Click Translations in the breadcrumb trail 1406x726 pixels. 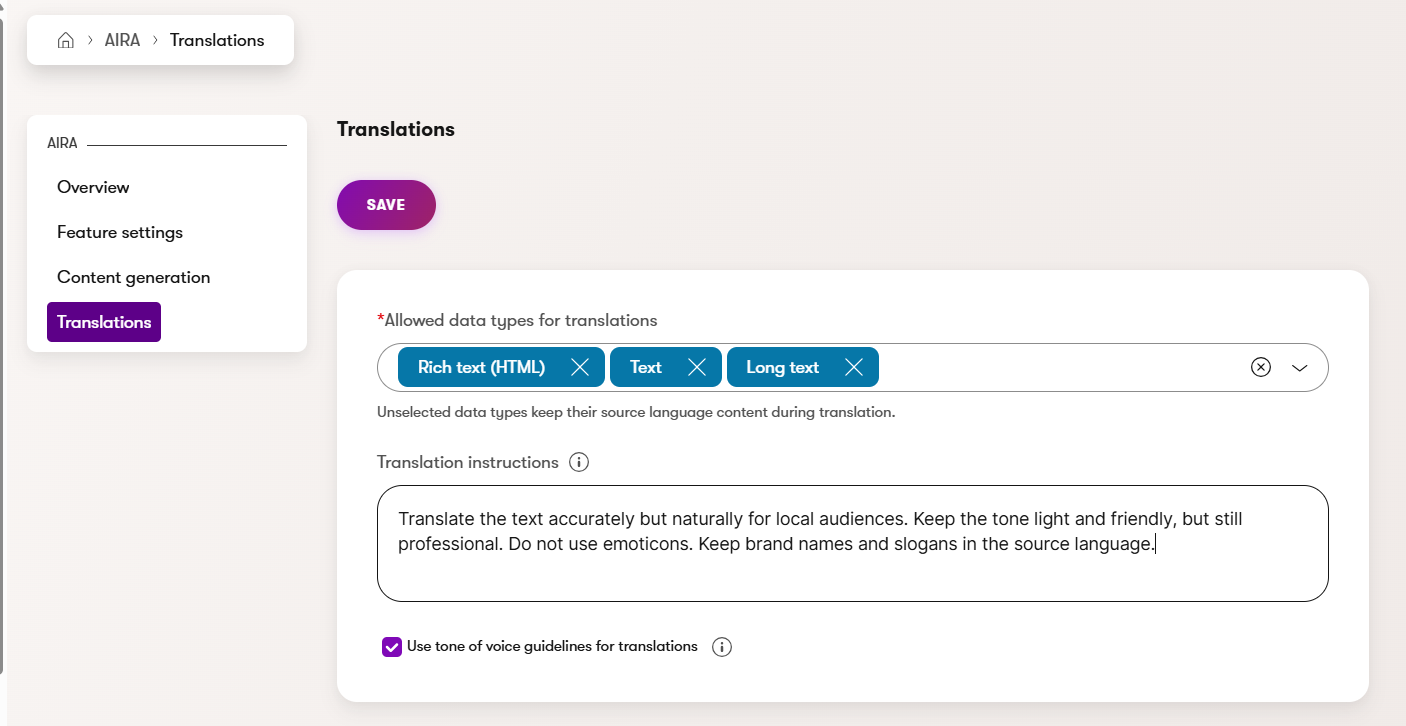[x=217, y=39]
